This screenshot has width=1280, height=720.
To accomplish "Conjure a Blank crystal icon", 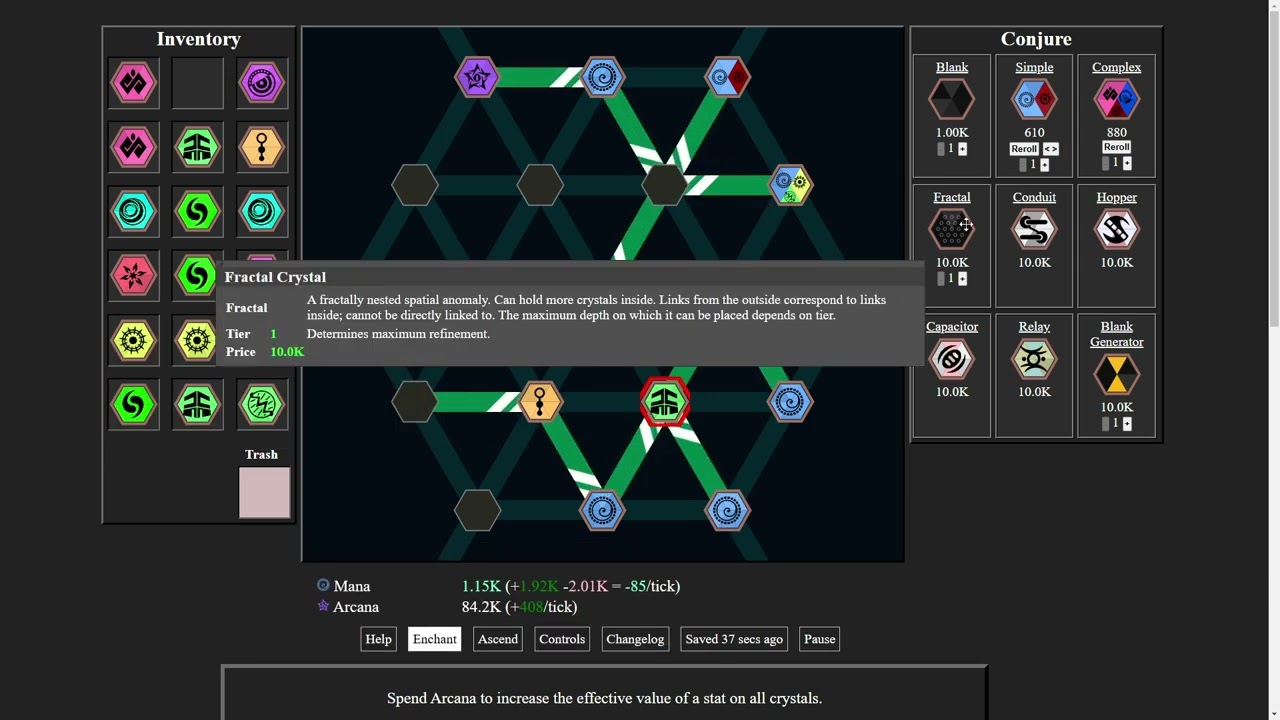I will pyautogui.click(x=952, y=100).
